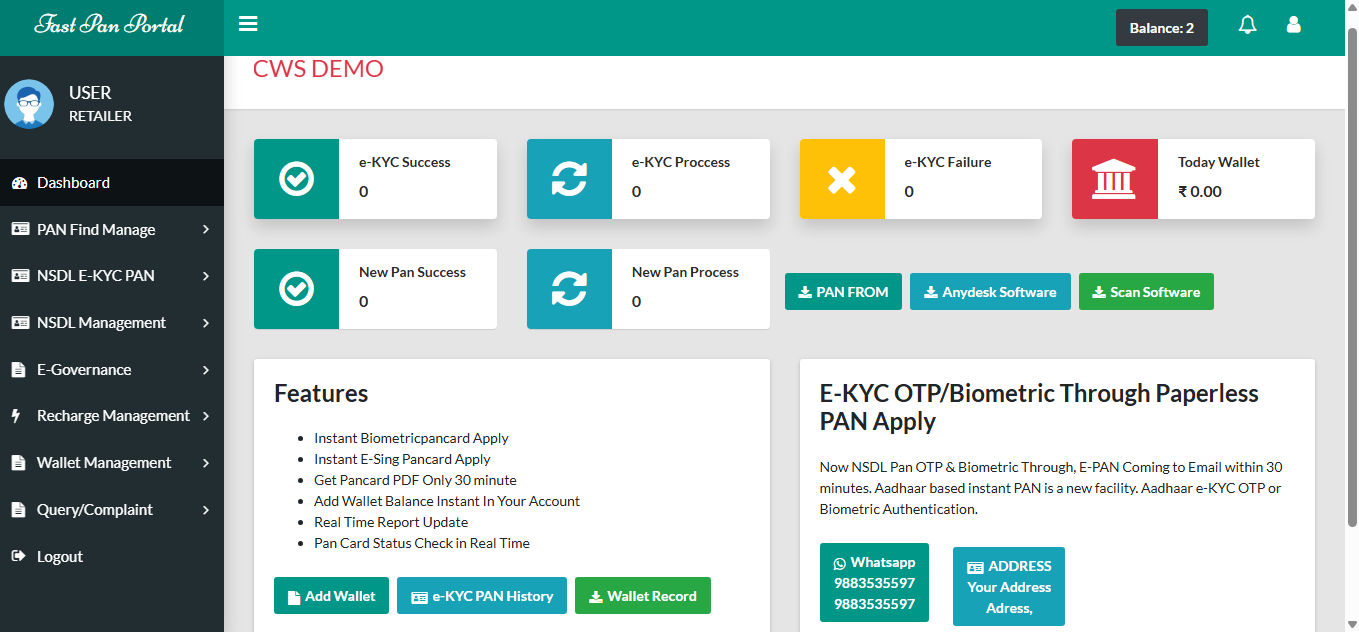
Task: Click the user avatar in sidebar
Action: (29, 104)
